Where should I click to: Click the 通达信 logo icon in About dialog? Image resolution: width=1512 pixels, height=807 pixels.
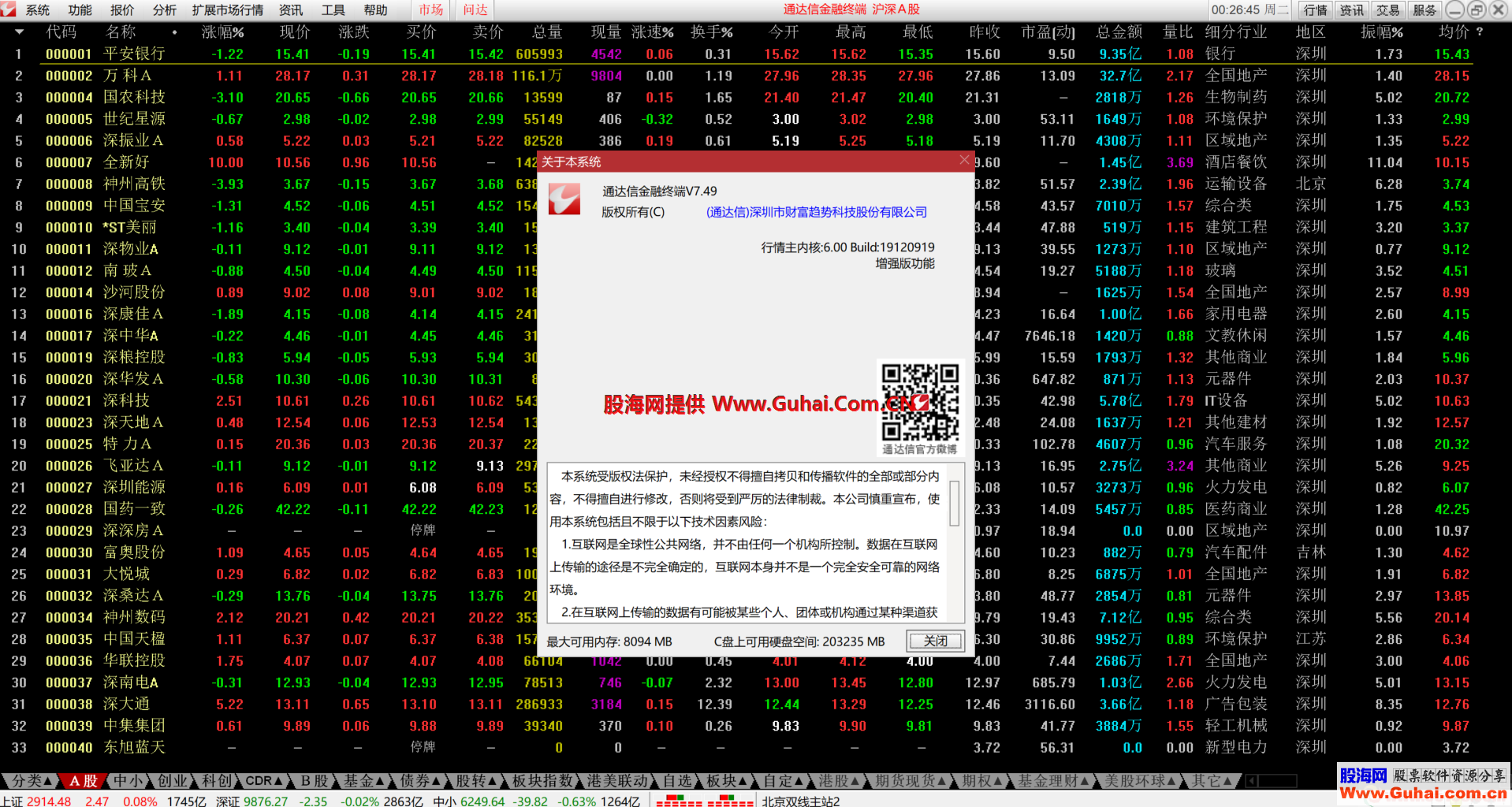tap(564, 199)
